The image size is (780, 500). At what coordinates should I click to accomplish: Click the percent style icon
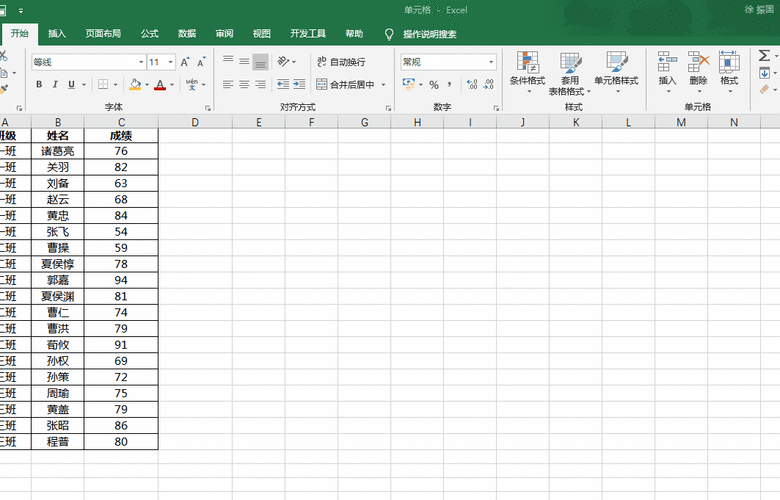pyautogui.click(x=434, y=85)
